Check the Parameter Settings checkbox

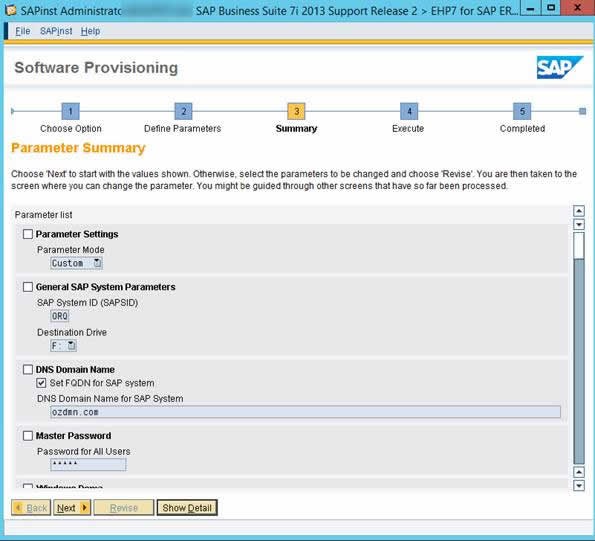[28, 234]
